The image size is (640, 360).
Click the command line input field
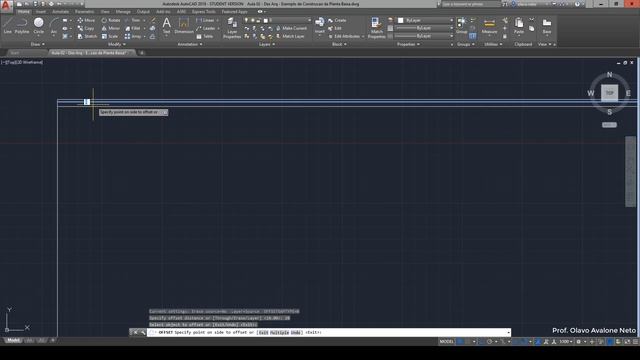pyautogui.click(x=329, y=332)
